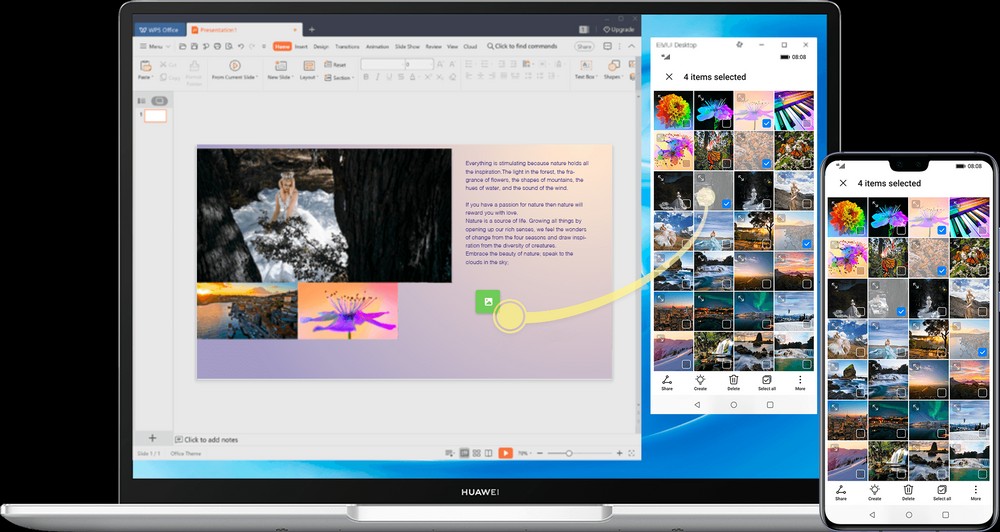This screenshot has width=1000, height=532.
Task: Click the zoom slider handle in status bar
Action: 569,453
